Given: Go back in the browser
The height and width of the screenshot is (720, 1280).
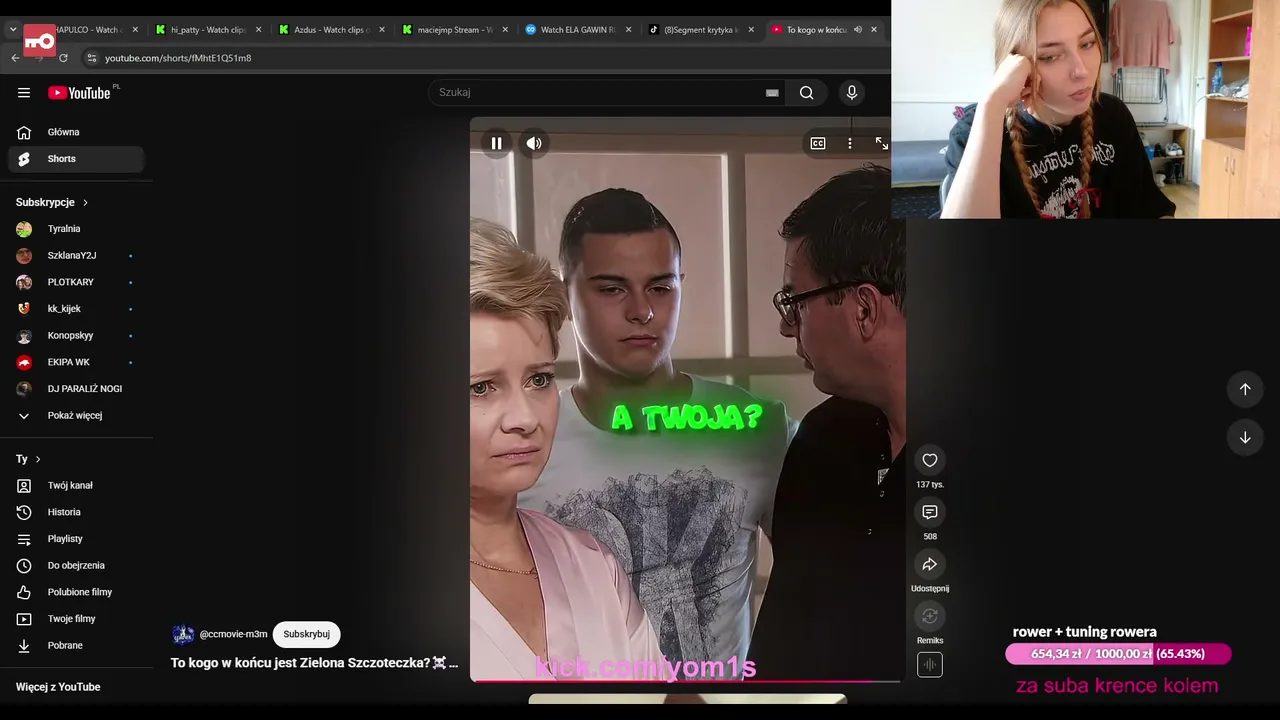Looking at the screenshot, I should tap(15, 58).
